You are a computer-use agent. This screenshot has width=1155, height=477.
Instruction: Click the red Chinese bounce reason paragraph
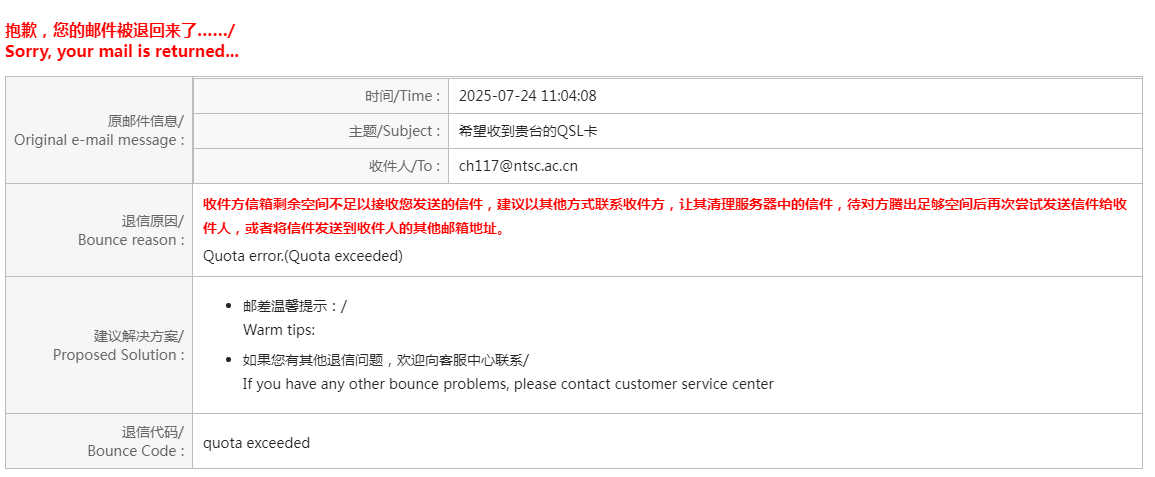[665, 216]
